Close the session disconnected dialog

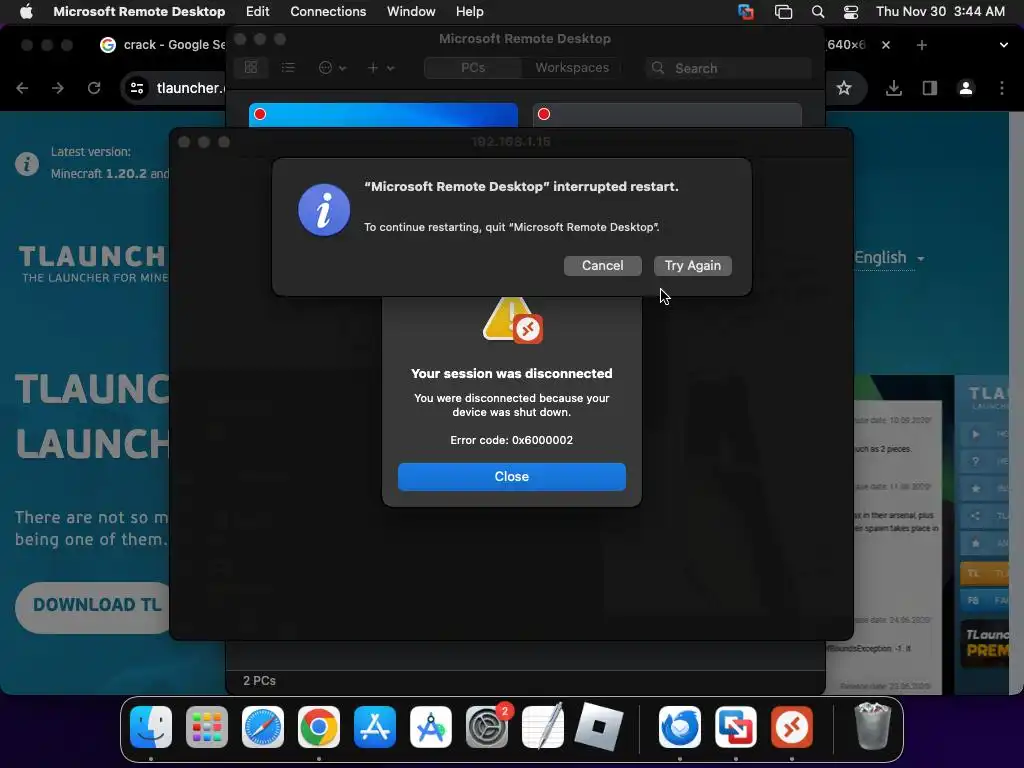(511, 477)
